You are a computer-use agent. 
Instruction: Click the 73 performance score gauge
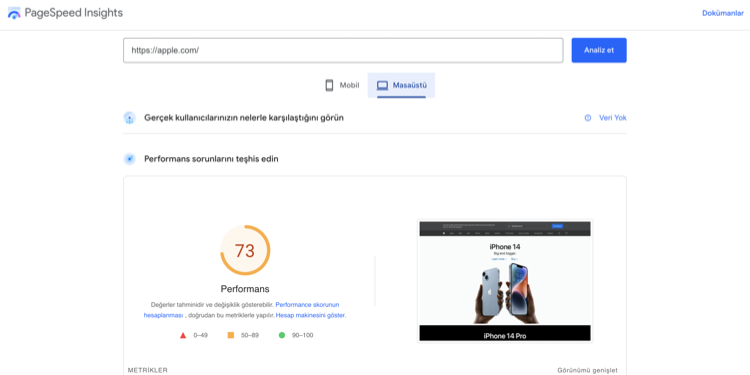click(x=245, y=250)
